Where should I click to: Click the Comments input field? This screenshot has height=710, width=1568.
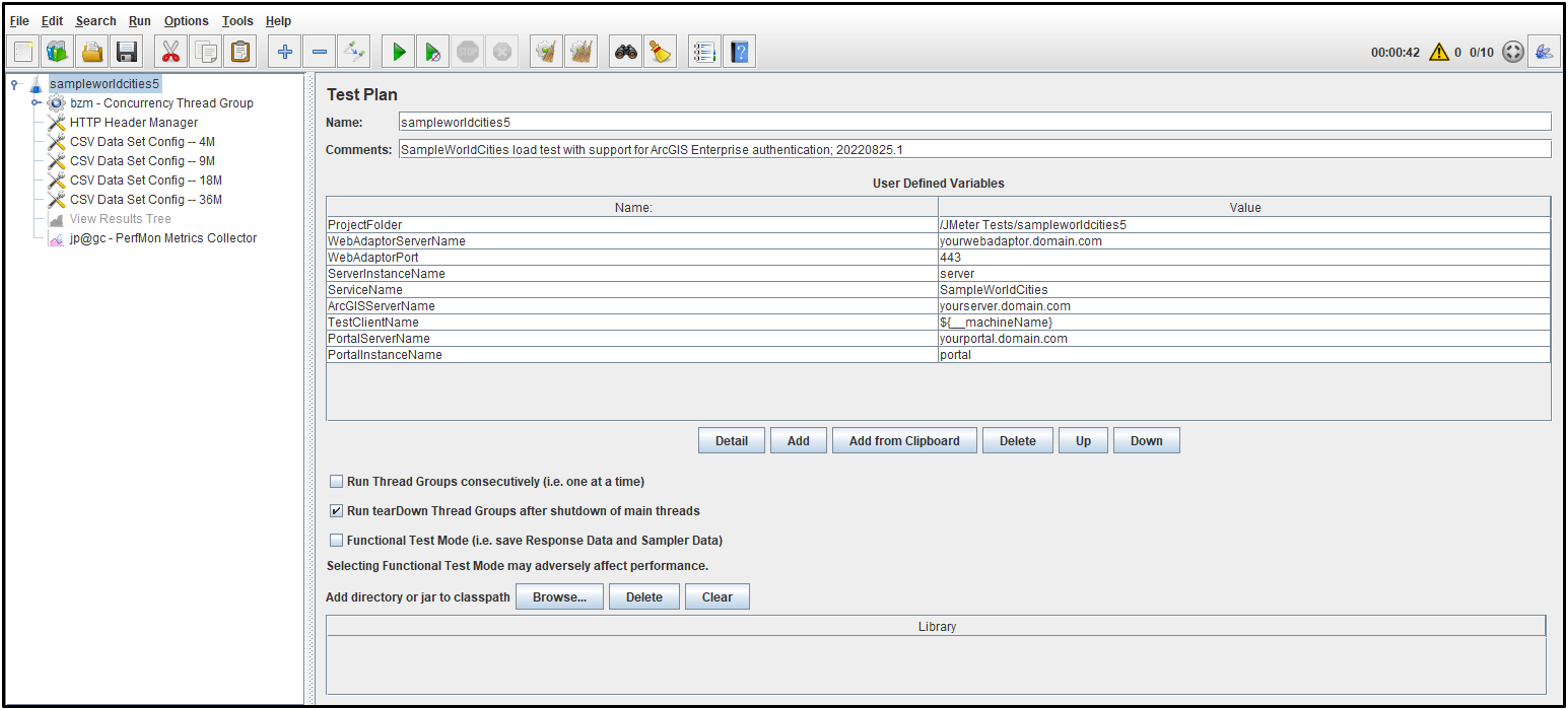pos(973,149)
